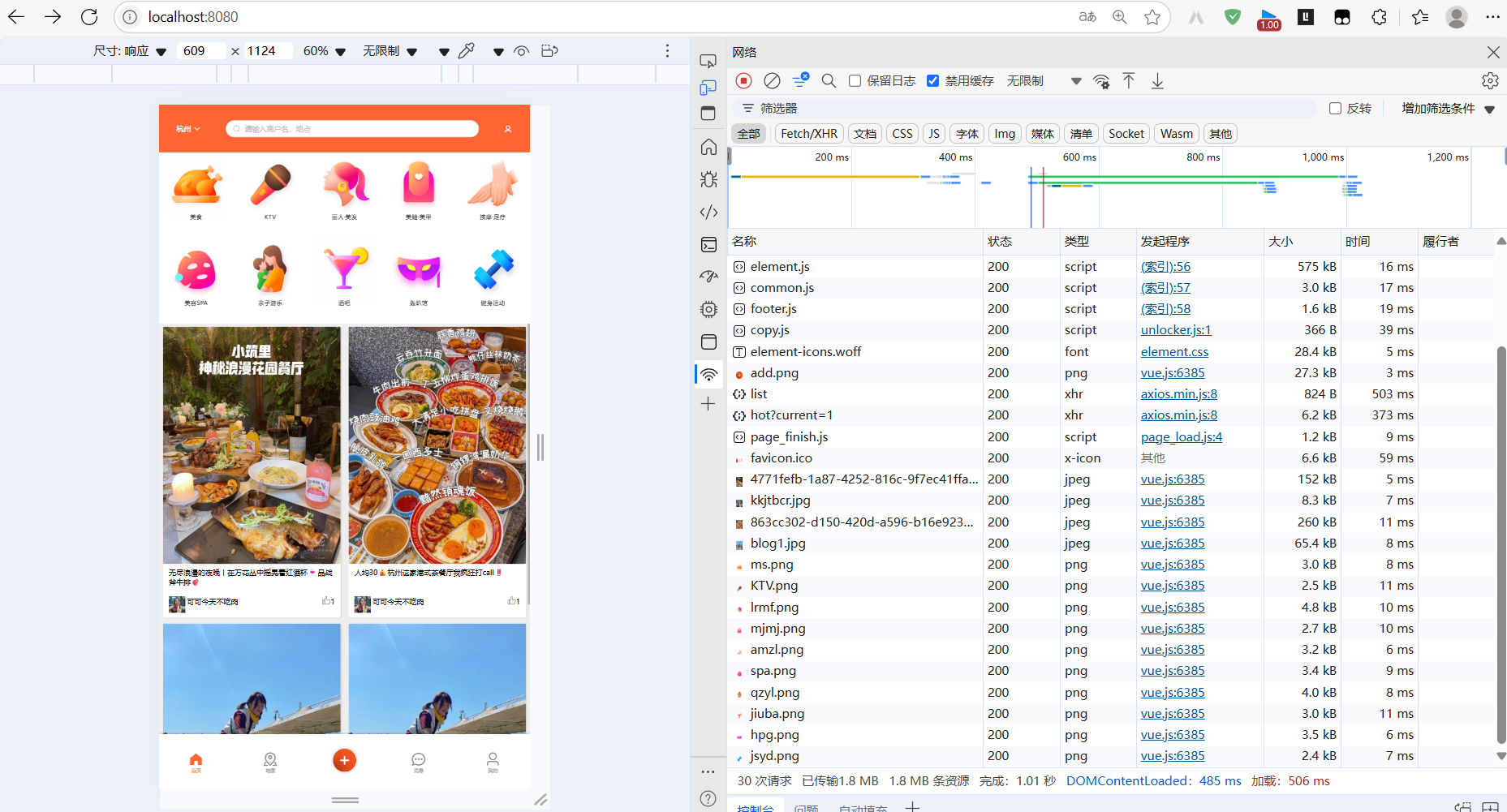The height and width of the screenshot is (812, 1507).
Task: Click the app search input field
Action: [x=352, y=129]
